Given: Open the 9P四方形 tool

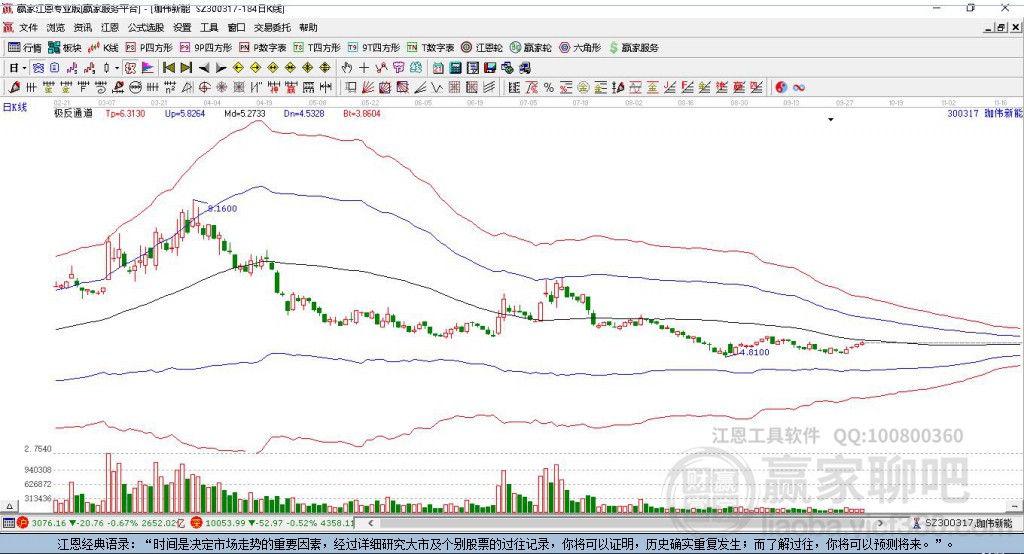Looking at the screenshot, I should [206, 48].
